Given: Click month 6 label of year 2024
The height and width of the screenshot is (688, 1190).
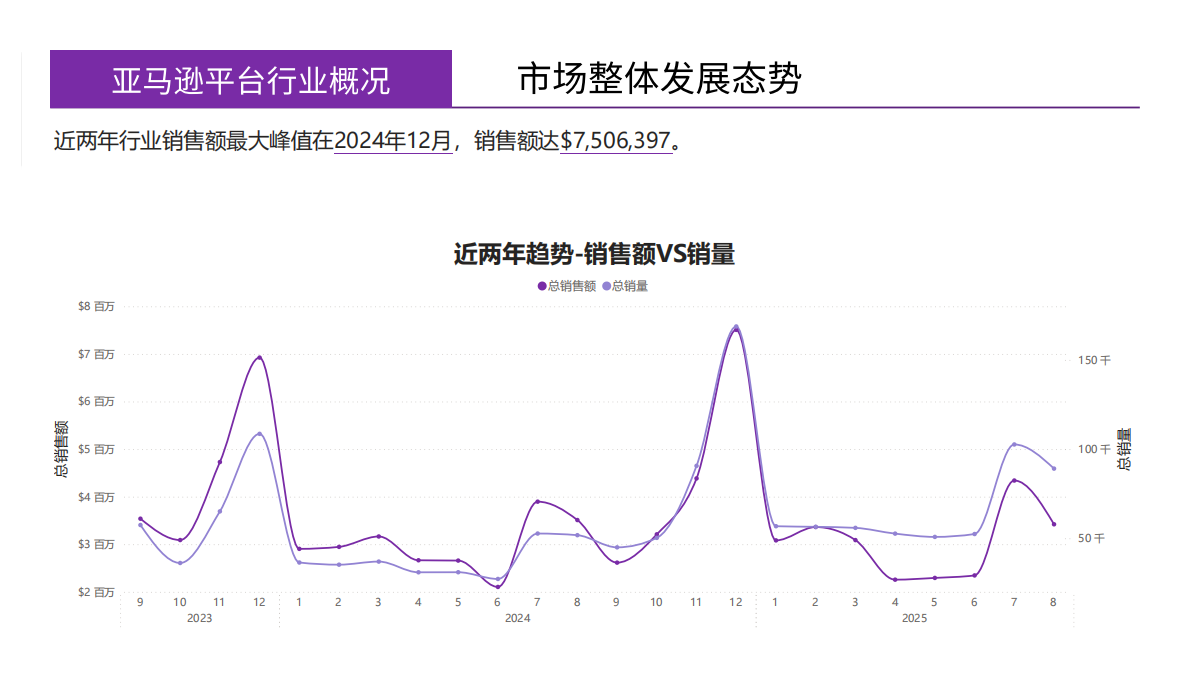Looking at the screenshot, I should click(498, 602).
